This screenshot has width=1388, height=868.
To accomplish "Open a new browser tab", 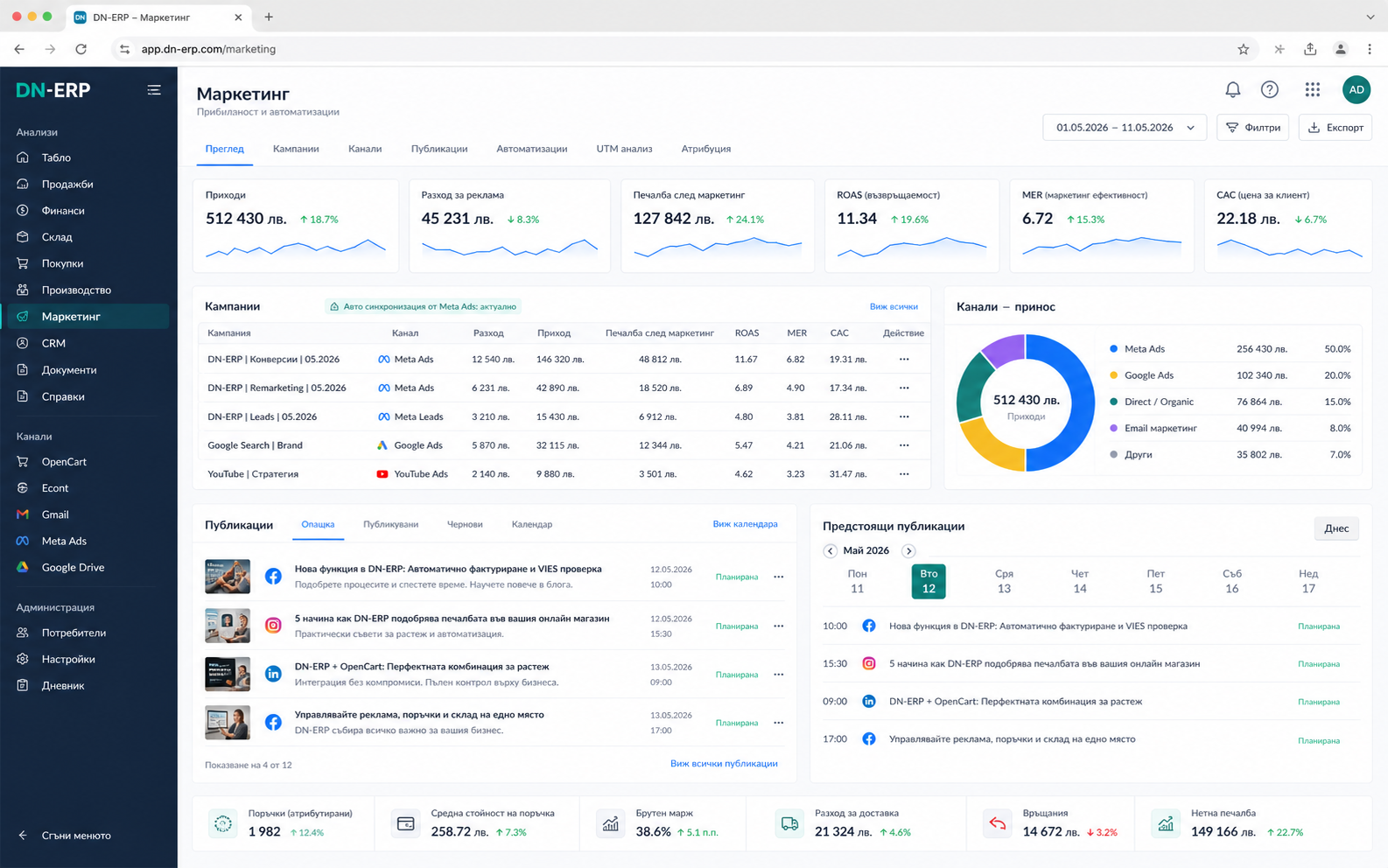I will pyautogui.click(x=269, y=17).
